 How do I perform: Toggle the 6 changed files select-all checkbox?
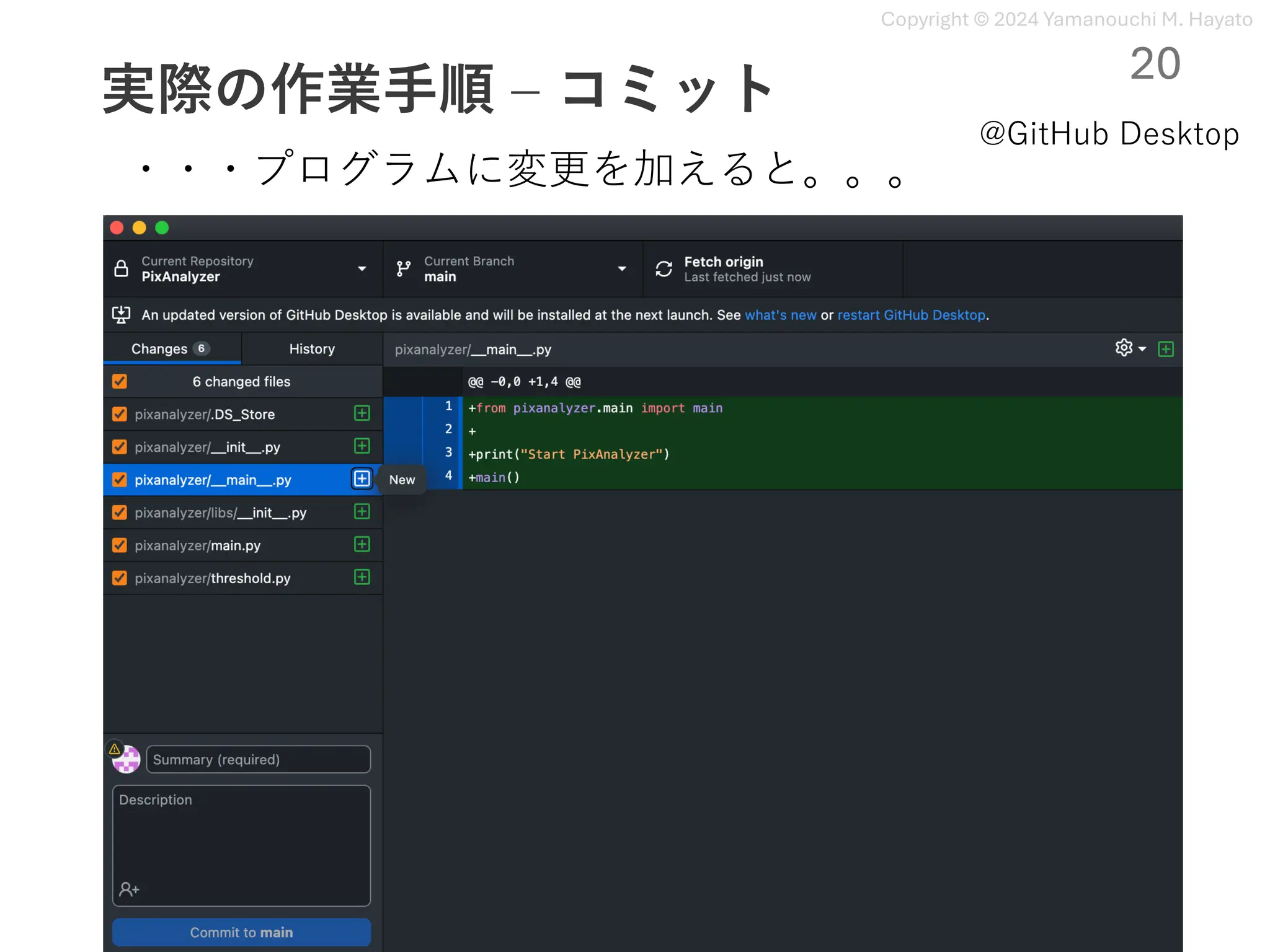[x=120, y=381]
